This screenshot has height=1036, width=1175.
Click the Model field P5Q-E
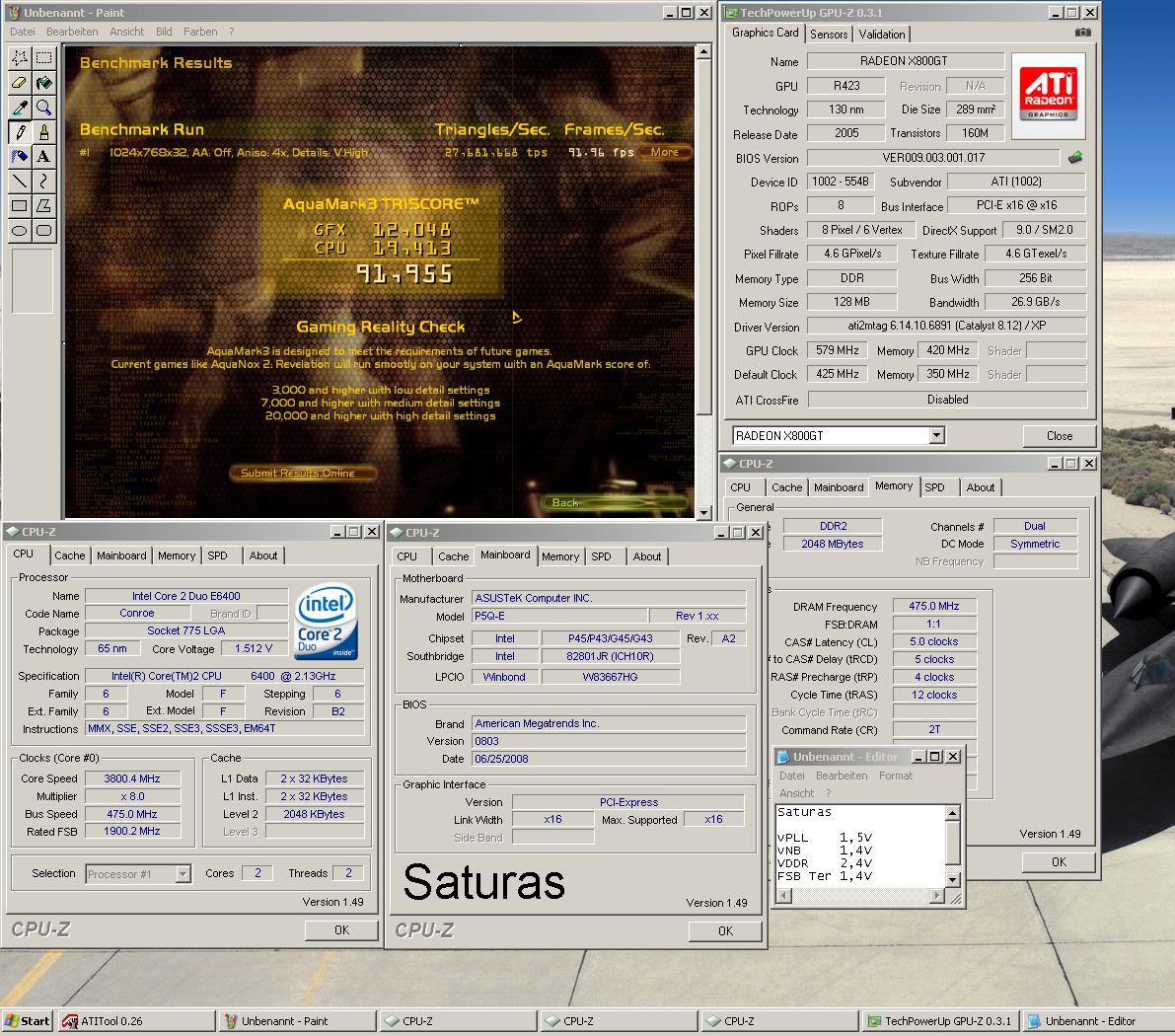pos(559,617)
